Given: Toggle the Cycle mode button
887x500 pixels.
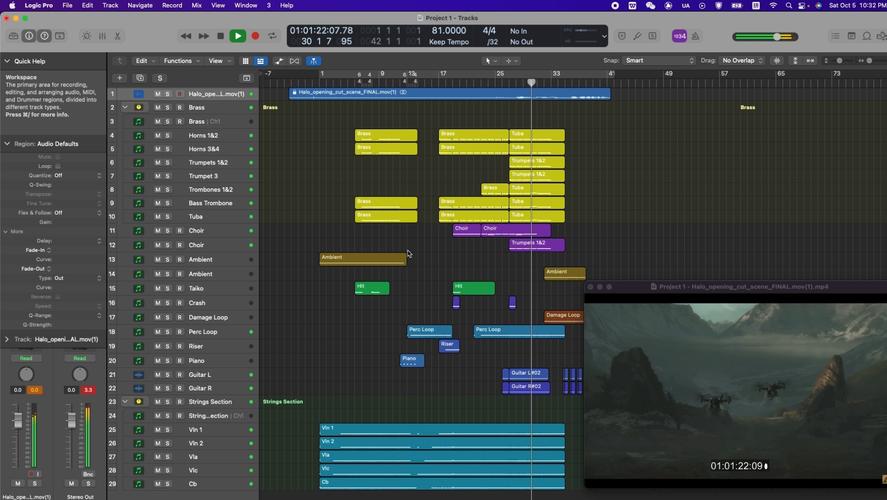Looking at the screenshot, I should [x=272, y=36].
